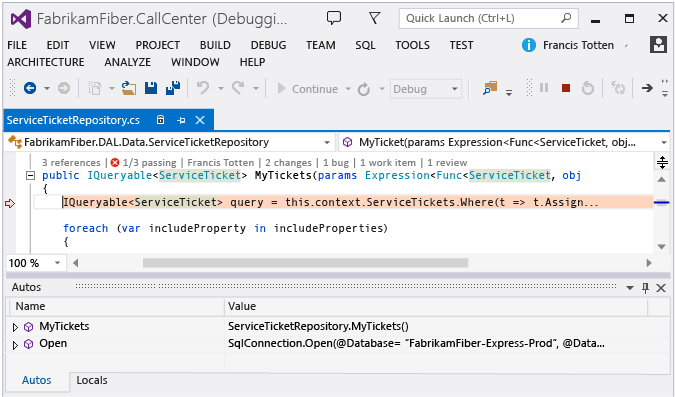Open the Undo history dropdown arrow
The width and height of the screenshot is (675, 397).
(221, 89)
